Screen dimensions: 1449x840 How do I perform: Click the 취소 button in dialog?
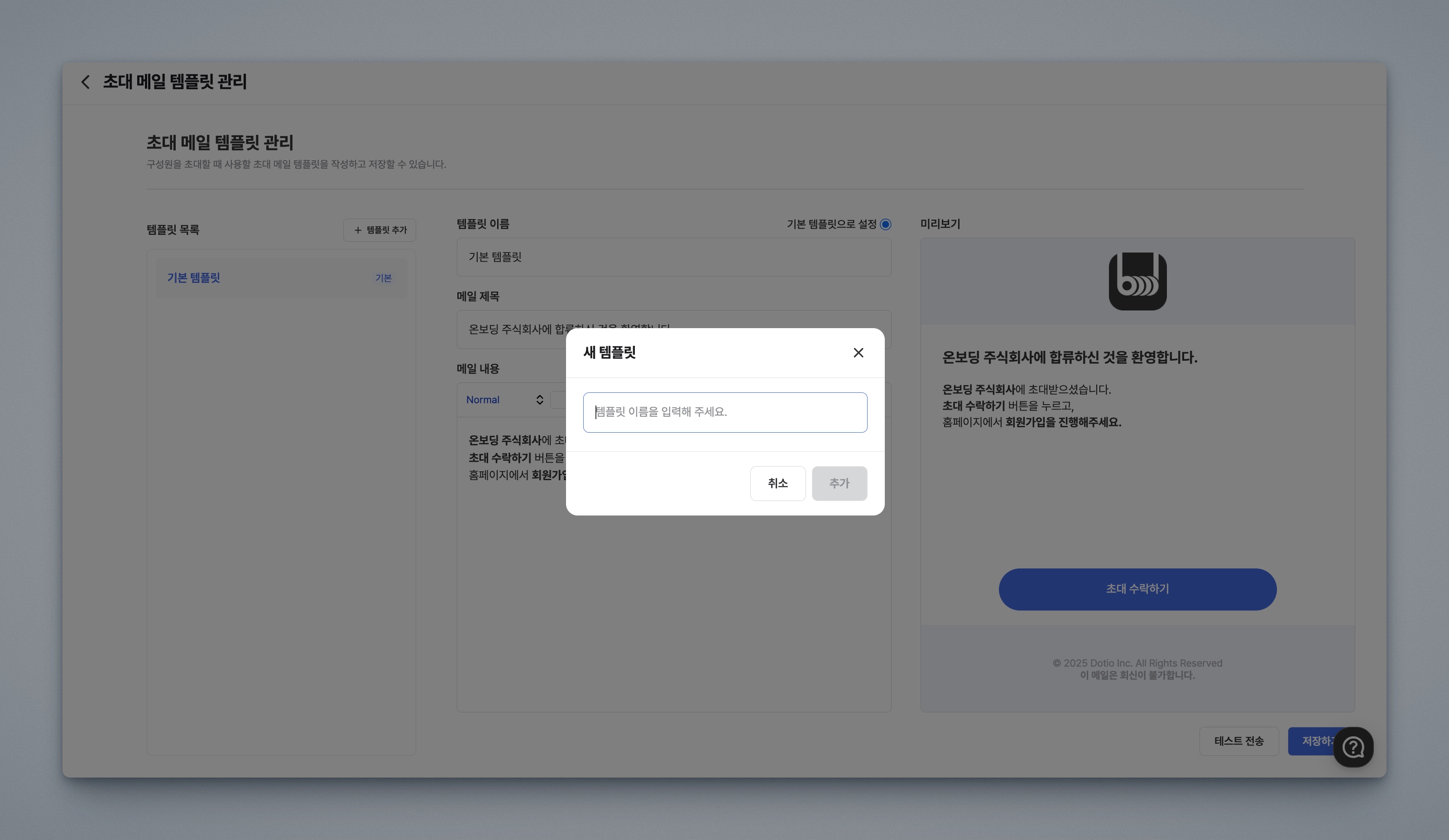point(777,483)
